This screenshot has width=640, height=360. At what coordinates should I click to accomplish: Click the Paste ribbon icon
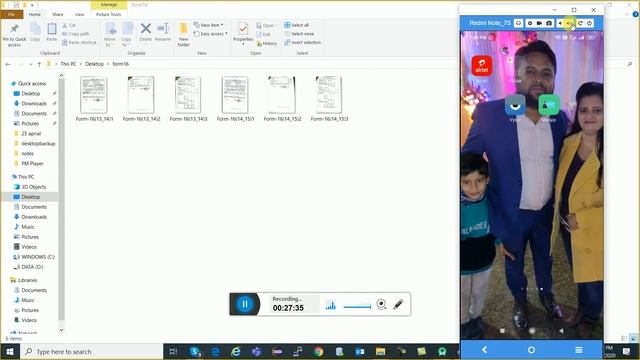51,32
